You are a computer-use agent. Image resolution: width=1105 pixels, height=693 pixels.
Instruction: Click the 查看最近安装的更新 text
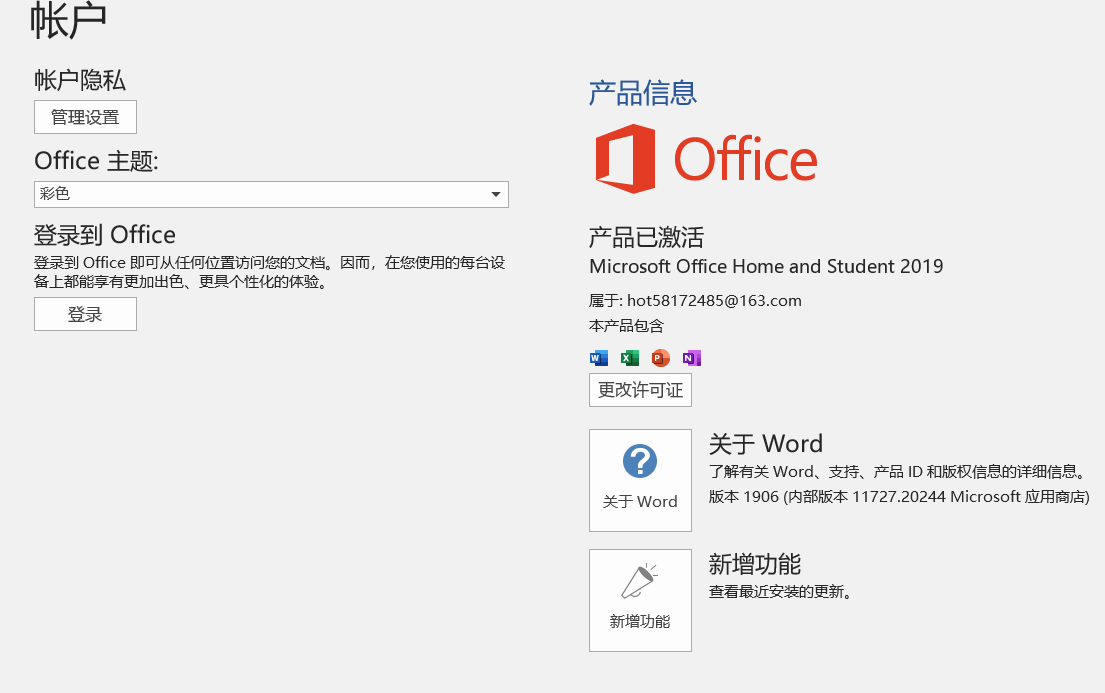(x=780, y=592)
